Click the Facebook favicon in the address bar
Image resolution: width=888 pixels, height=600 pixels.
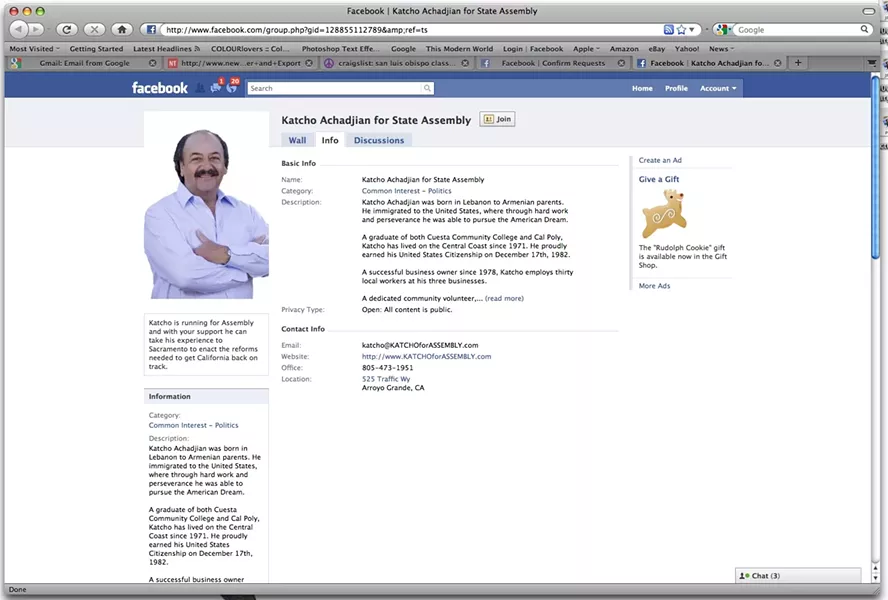click(151, 29)
